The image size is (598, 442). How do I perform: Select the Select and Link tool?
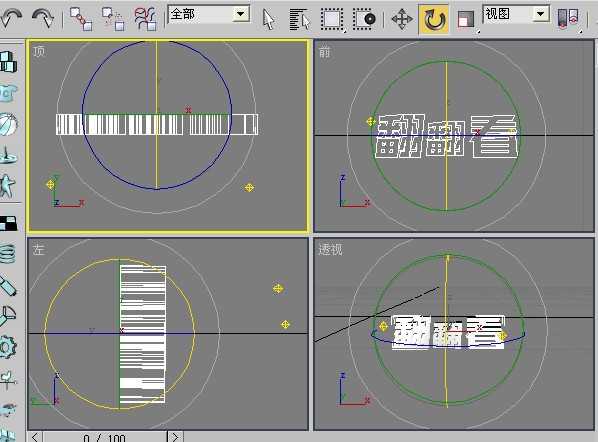(x=81, y=18)
